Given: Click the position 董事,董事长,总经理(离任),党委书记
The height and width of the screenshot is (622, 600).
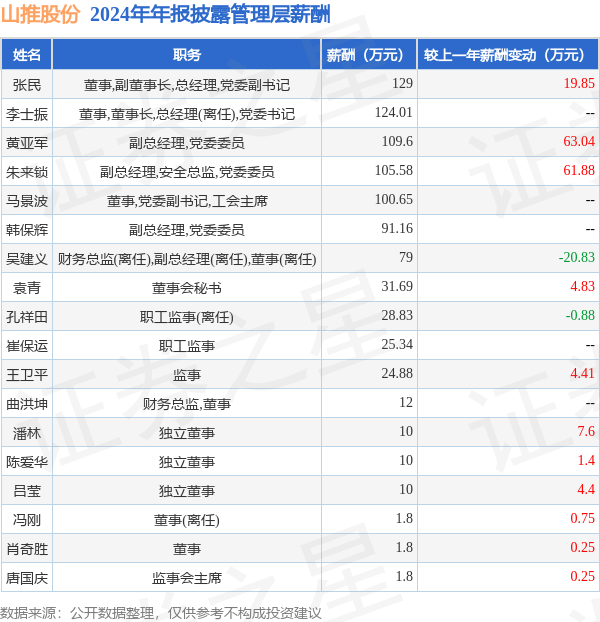Looking at the screenshot, I should (187, 114).
